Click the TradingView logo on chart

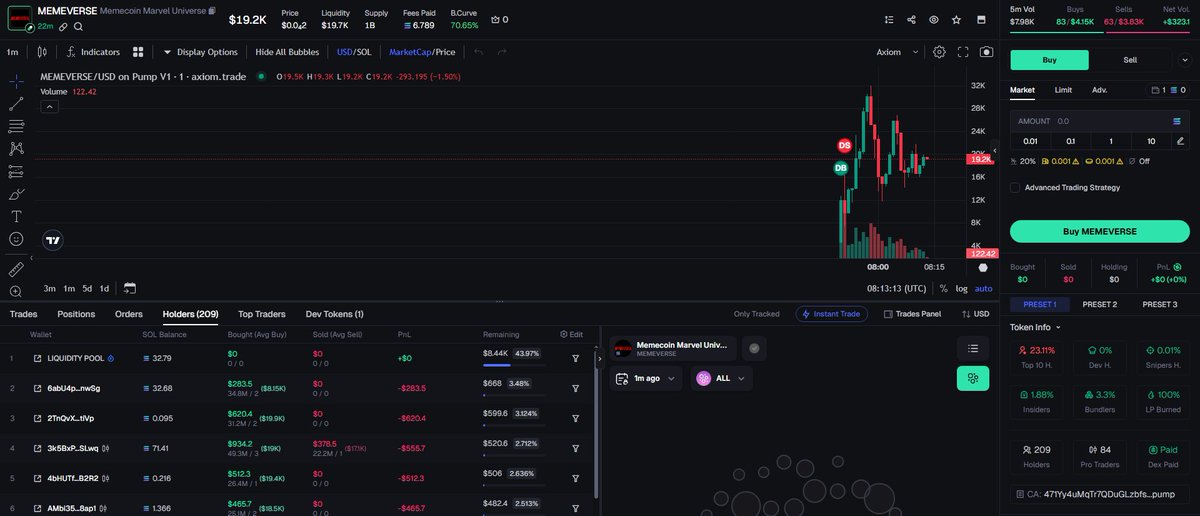(53, 239)
